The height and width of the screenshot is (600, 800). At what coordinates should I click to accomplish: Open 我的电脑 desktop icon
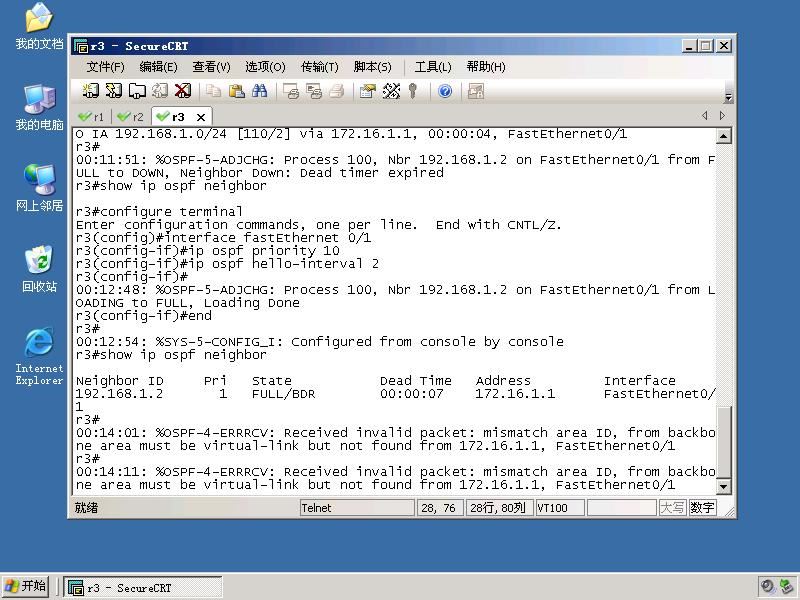click(39, 108)
